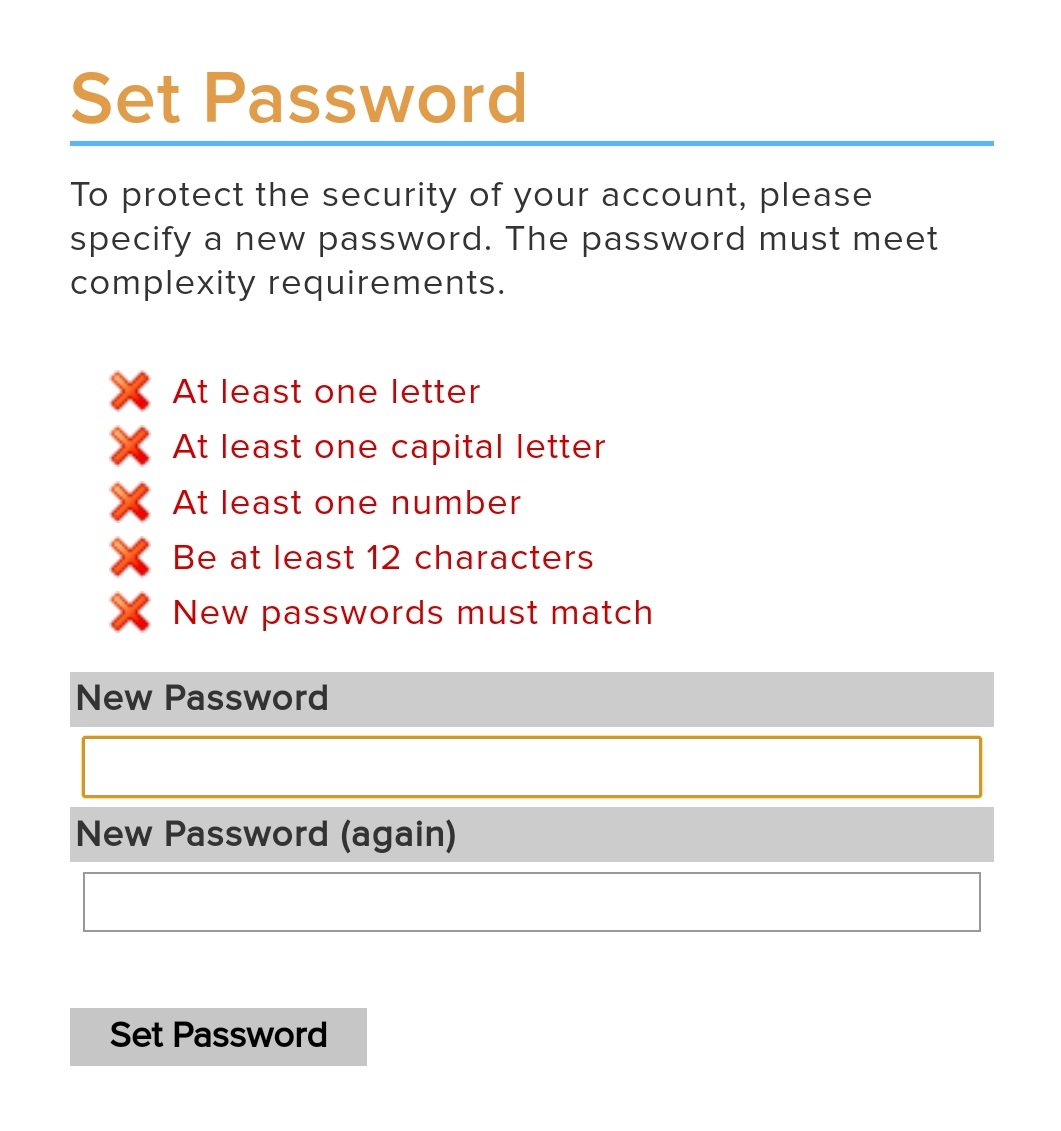Focus the New Password (again) input field
This screenshot has height=1131, width=1061.
click(532, 902)
